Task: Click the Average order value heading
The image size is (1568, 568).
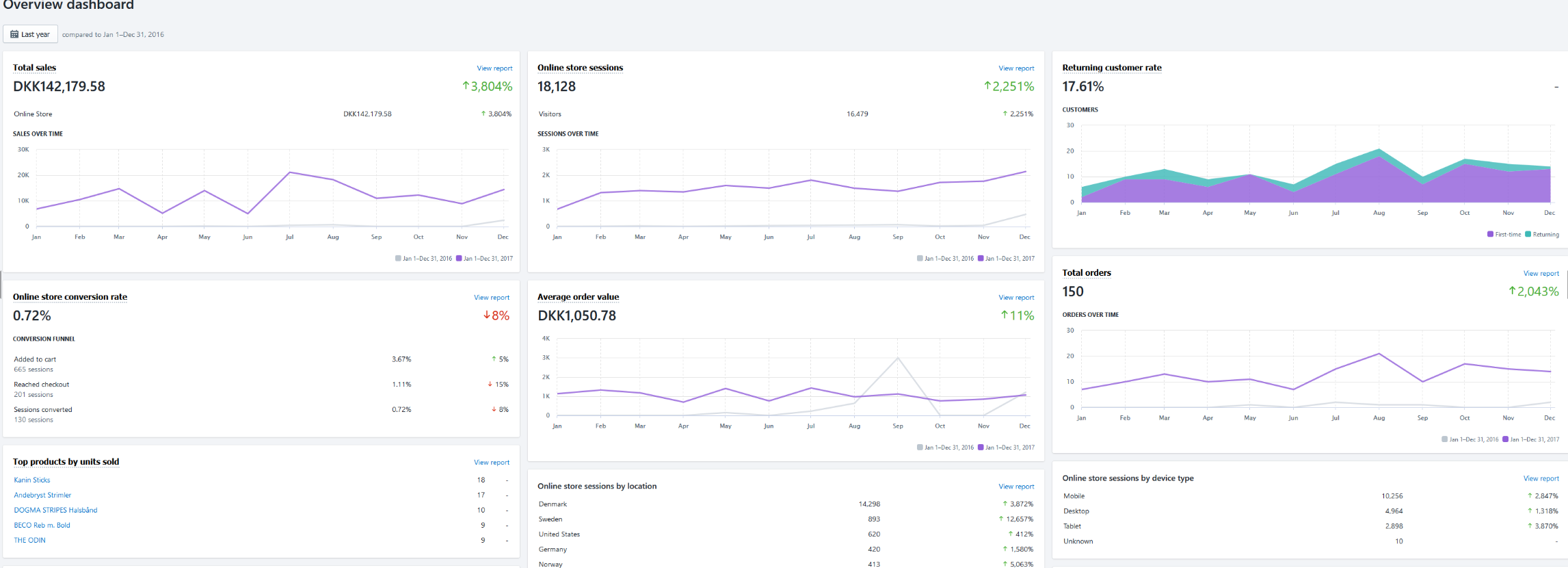Action: click(578, 297)
